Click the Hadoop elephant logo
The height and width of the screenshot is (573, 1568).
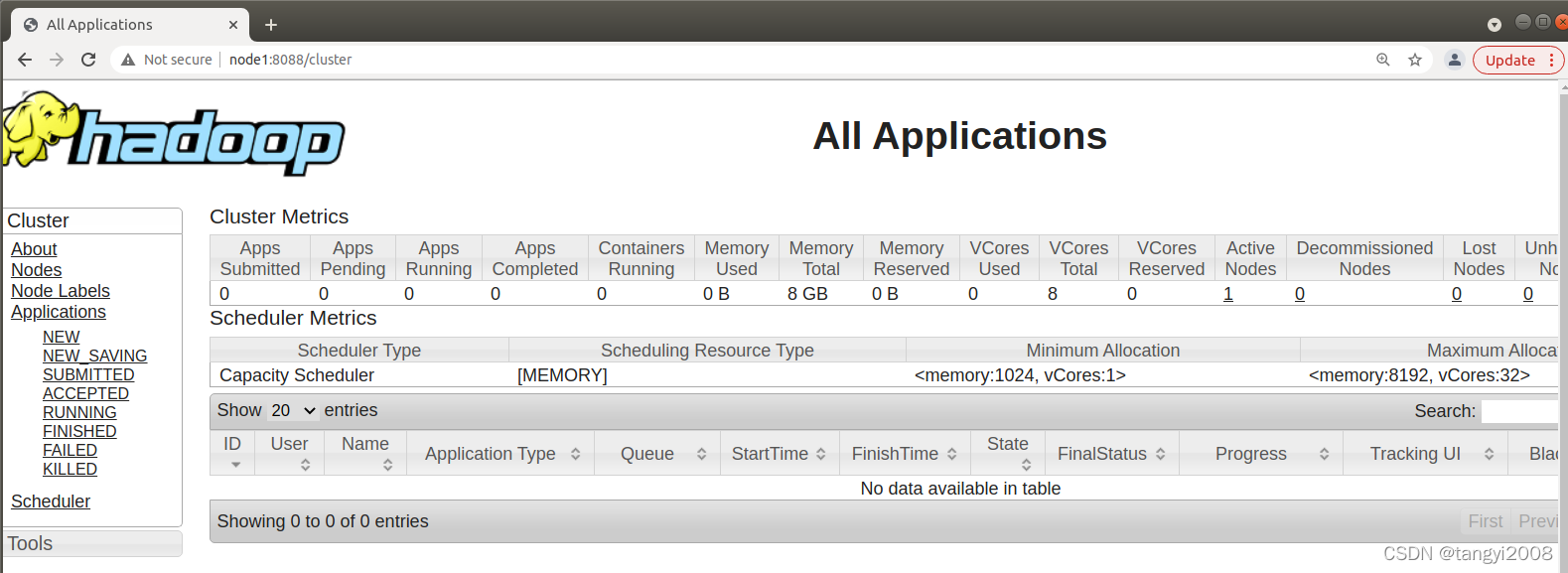coord(174,136)
